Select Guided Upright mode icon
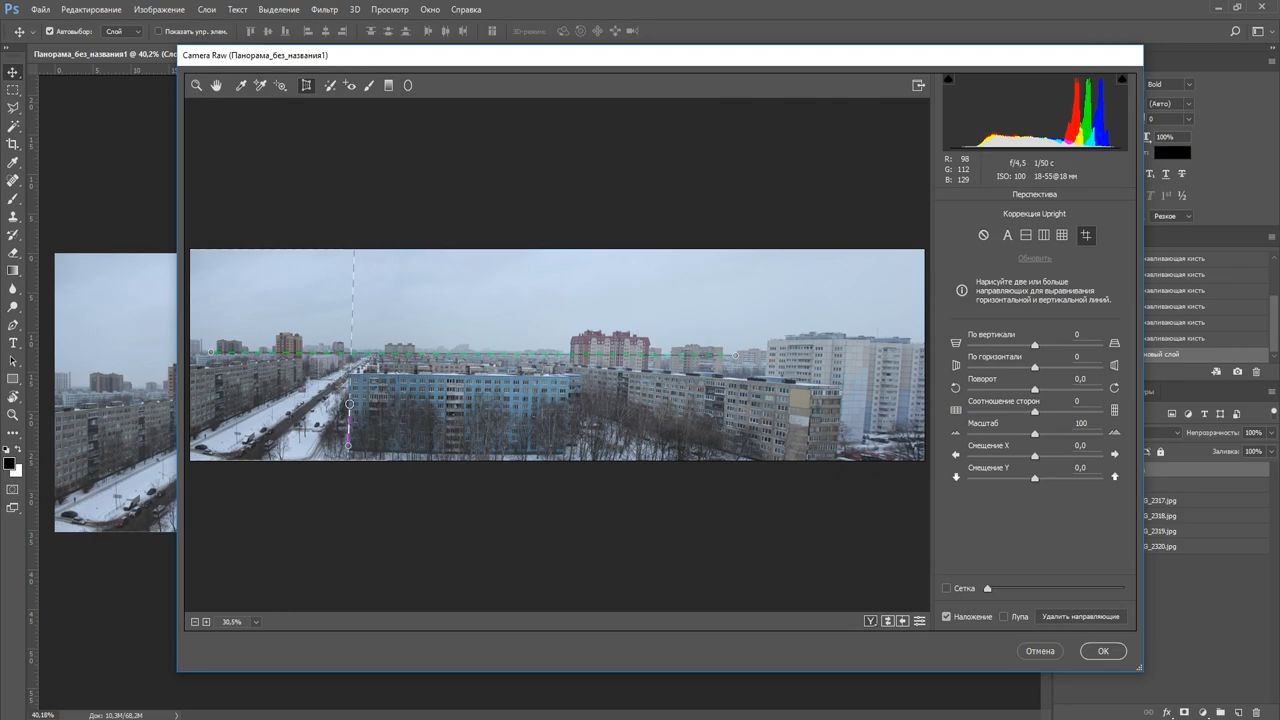This screenshot has height=720, width=1280. point(1087,235)
